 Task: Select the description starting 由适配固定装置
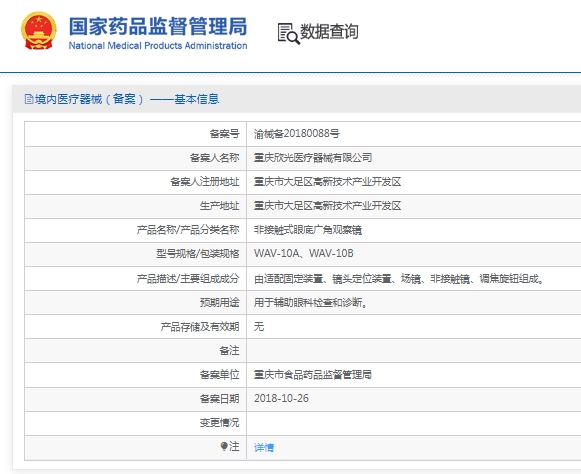399,279
